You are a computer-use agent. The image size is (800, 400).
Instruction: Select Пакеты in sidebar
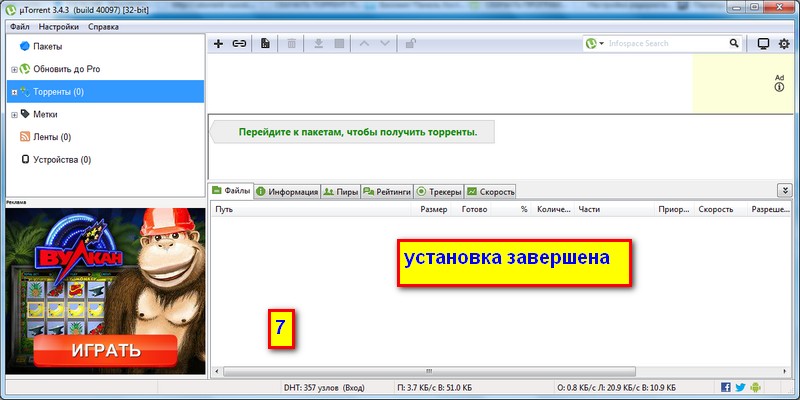(x=105, y=46)
